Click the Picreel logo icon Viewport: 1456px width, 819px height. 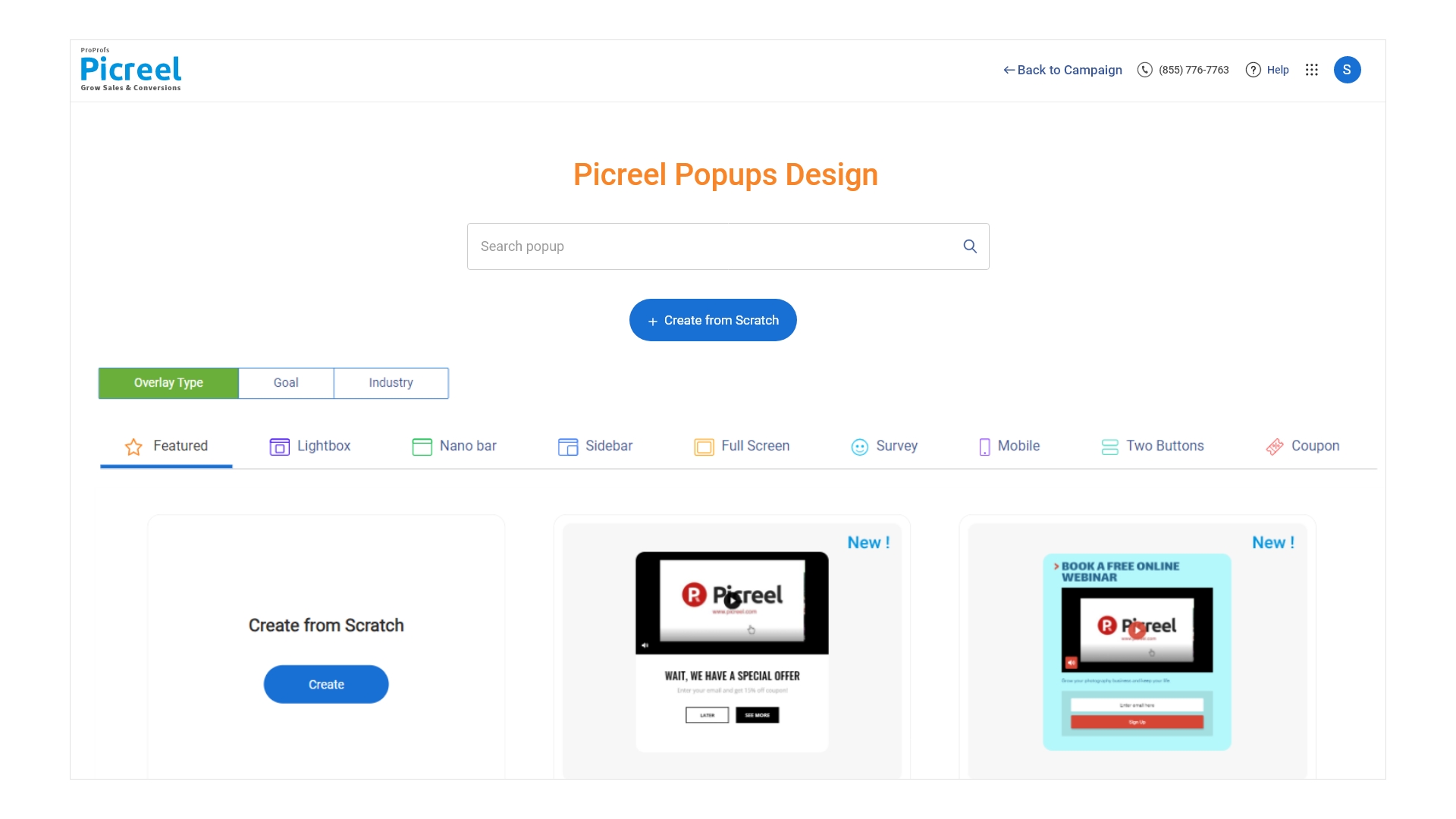130,68
